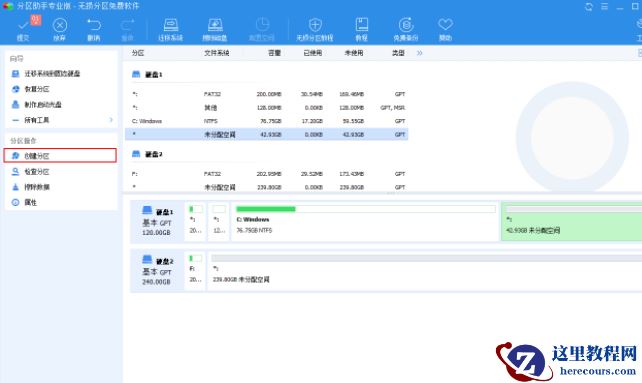The height and width of the screenshot is (383, 642).
Task: Click the Unused (未使用) column header
Action: [354, 53]
